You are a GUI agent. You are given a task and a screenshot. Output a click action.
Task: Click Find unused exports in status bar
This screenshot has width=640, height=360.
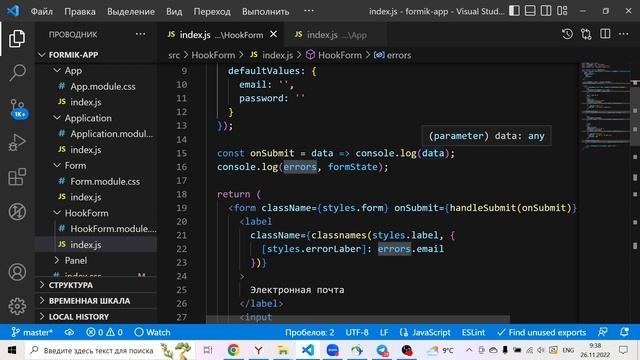click(542, 332)
